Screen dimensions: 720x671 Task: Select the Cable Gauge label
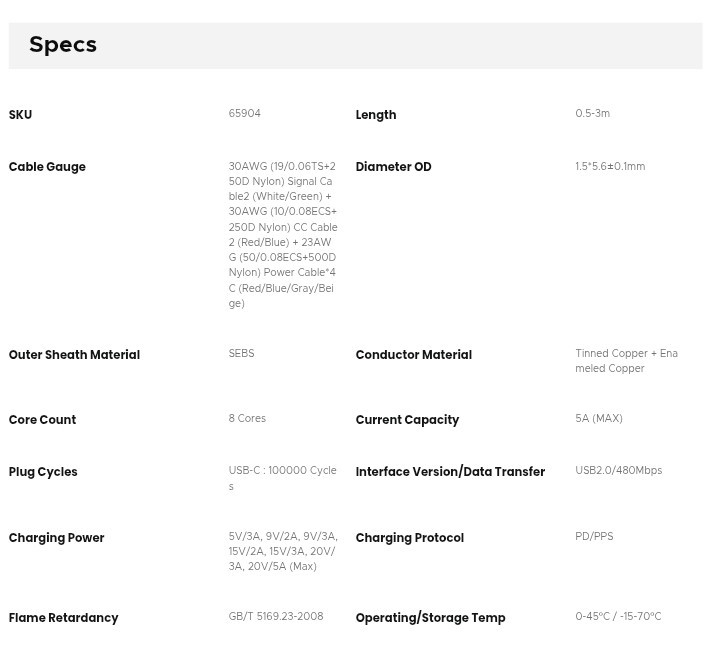click(47, 167)
